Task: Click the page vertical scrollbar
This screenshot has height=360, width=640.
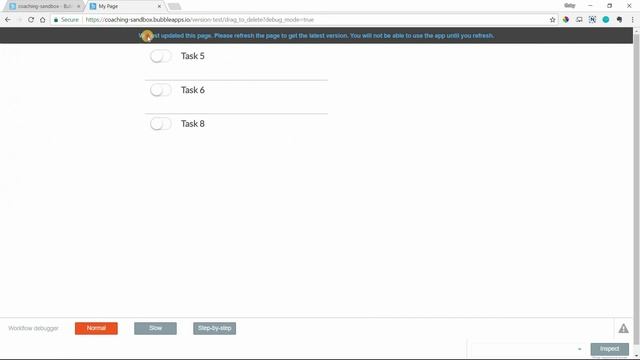Action: click(x=636, y=190)
